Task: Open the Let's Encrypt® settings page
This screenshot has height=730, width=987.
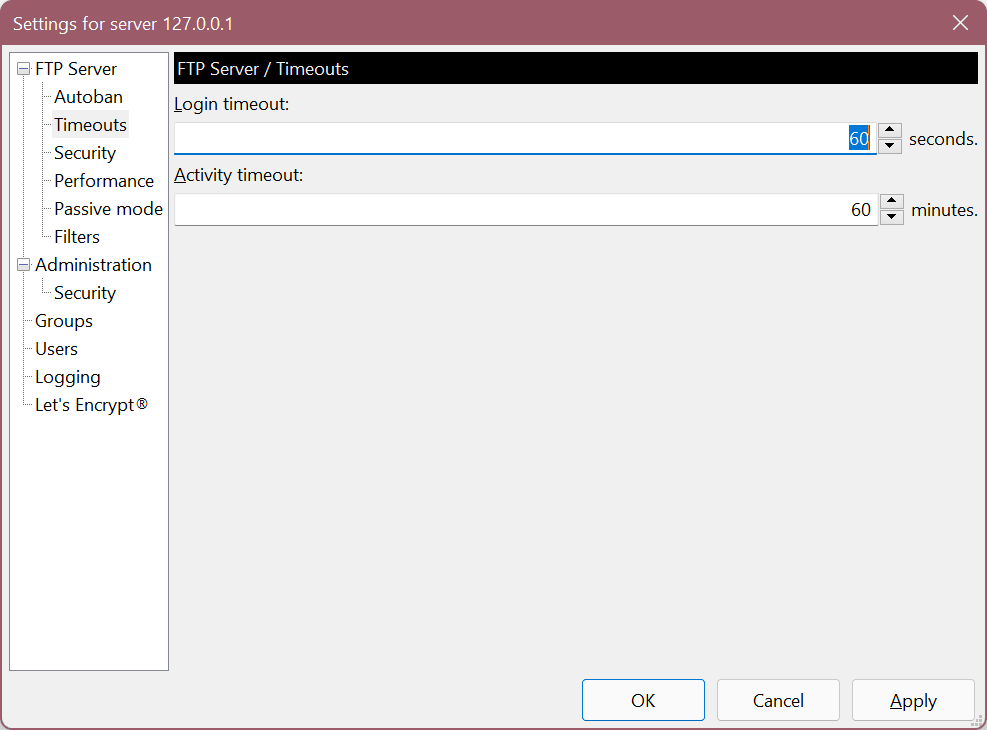Action: pyautogui.click(x=91, y=404)
